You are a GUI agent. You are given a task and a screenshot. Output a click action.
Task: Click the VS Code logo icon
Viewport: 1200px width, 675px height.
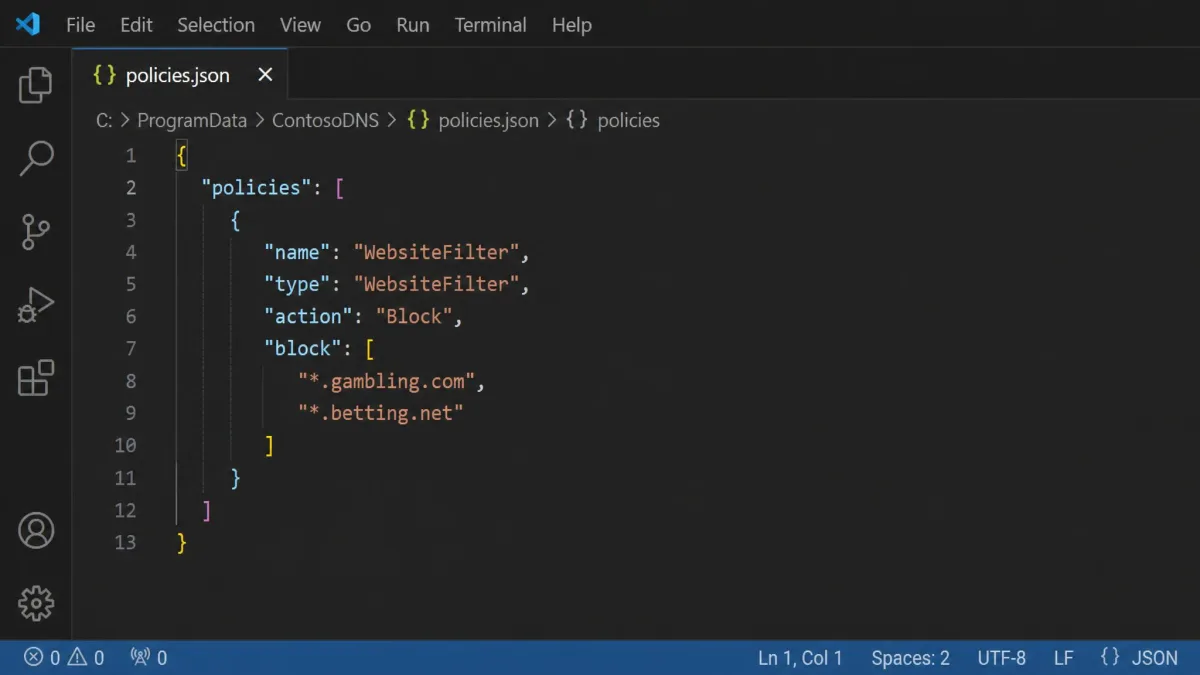click(x=28, y=24)
